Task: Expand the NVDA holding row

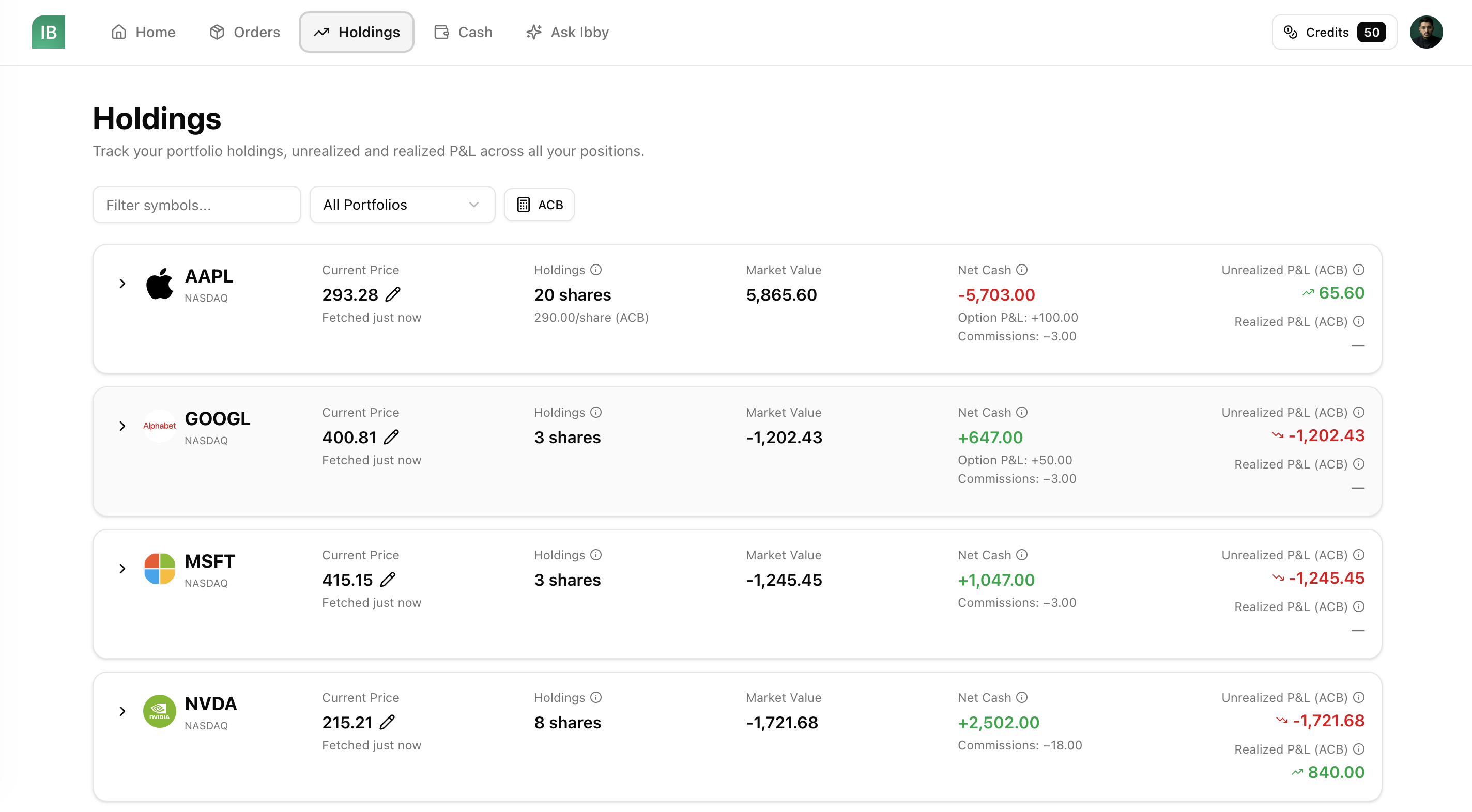Action: click(x=122, y=711)
